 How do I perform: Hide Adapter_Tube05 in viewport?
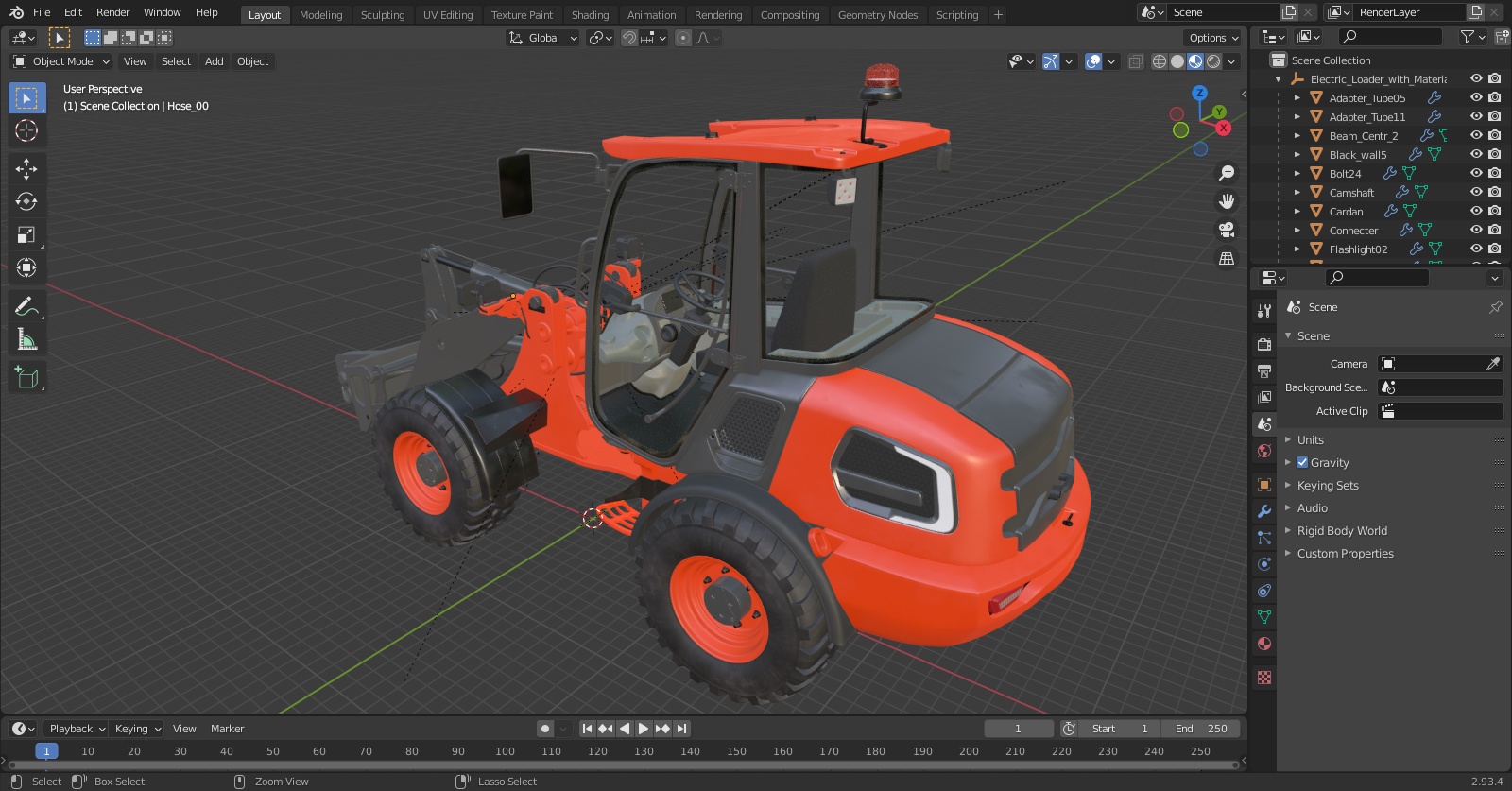(x=1476, y=97)
